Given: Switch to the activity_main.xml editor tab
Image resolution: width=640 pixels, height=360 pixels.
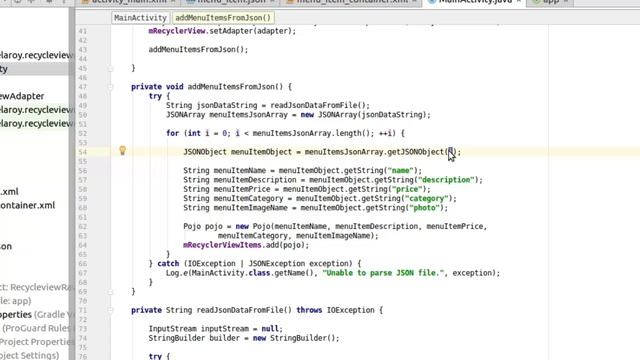Looking at the screenshot, I should 128,2.
